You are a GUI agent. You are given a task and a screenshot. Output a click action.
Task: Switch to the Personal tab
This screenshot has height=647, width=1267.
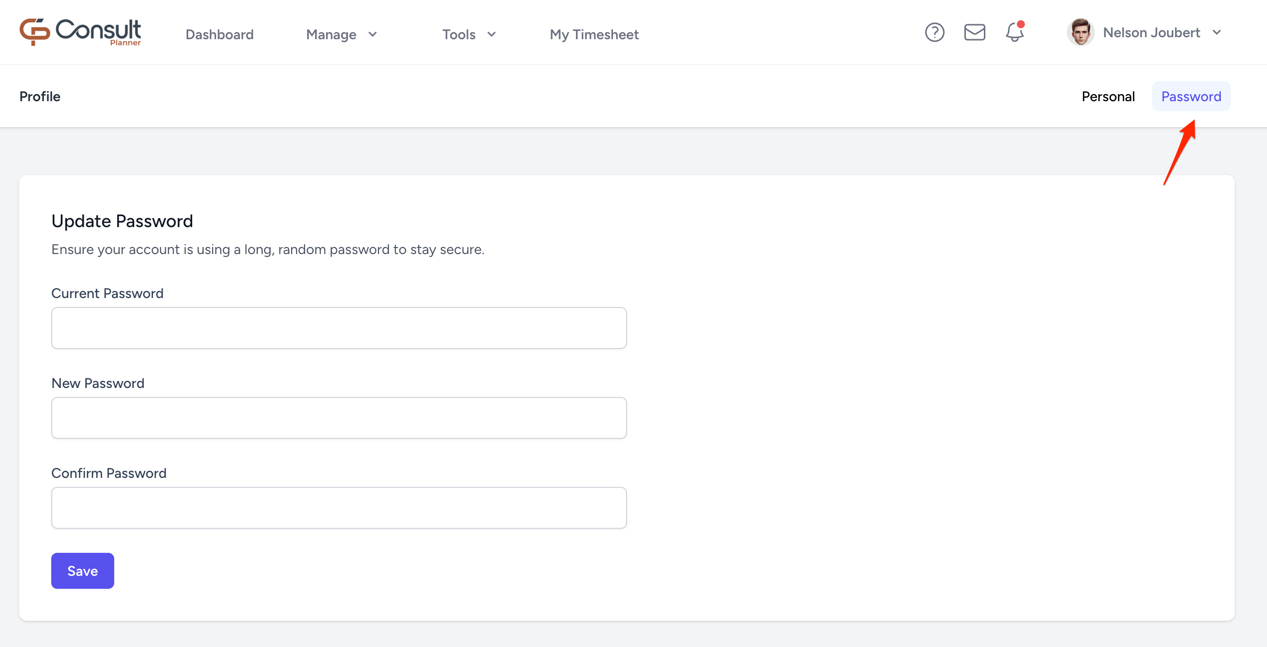(x=1108, y=96)
